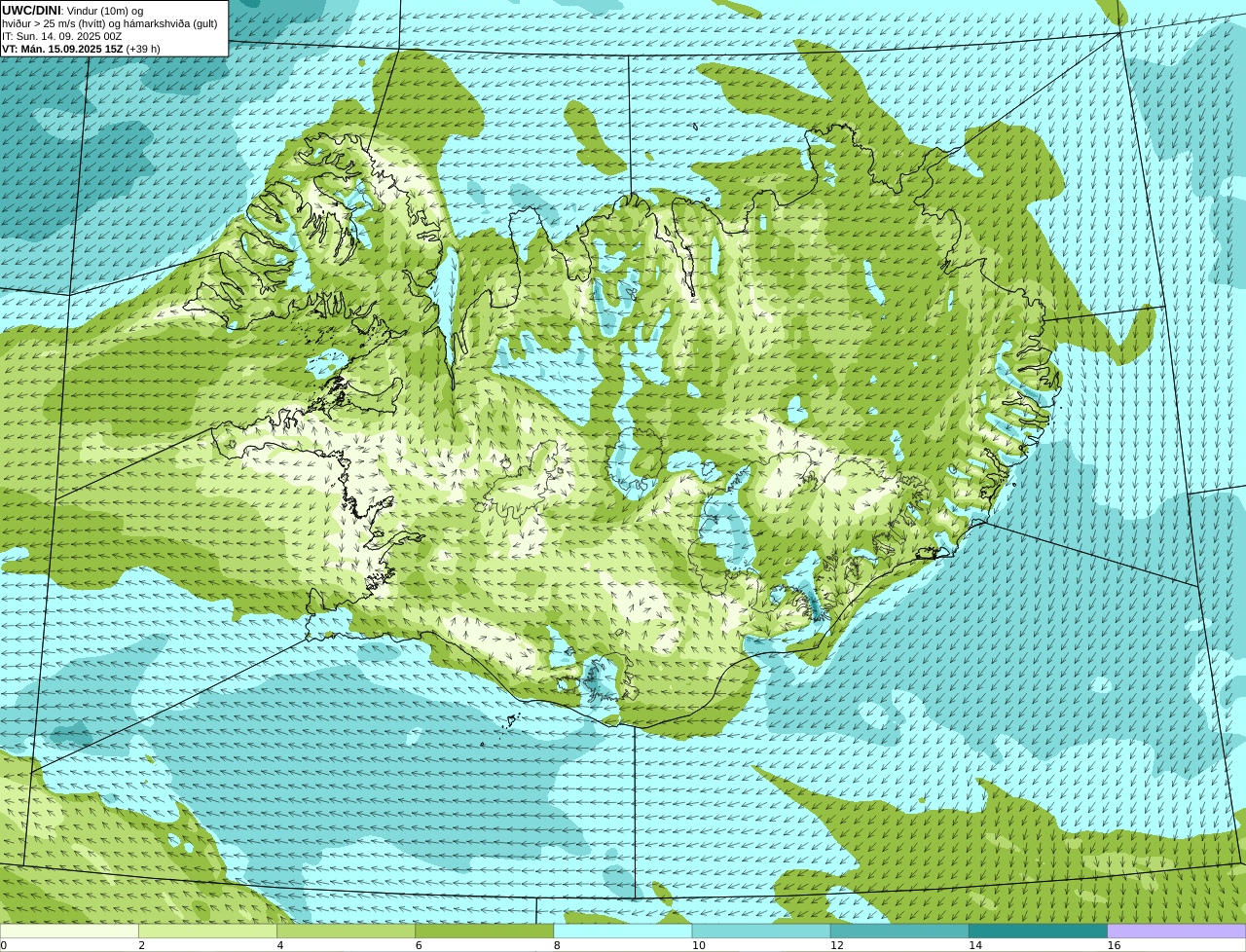
Task: Select the 10–12 m/s light teal legend swatch
Action: [761, 932]
